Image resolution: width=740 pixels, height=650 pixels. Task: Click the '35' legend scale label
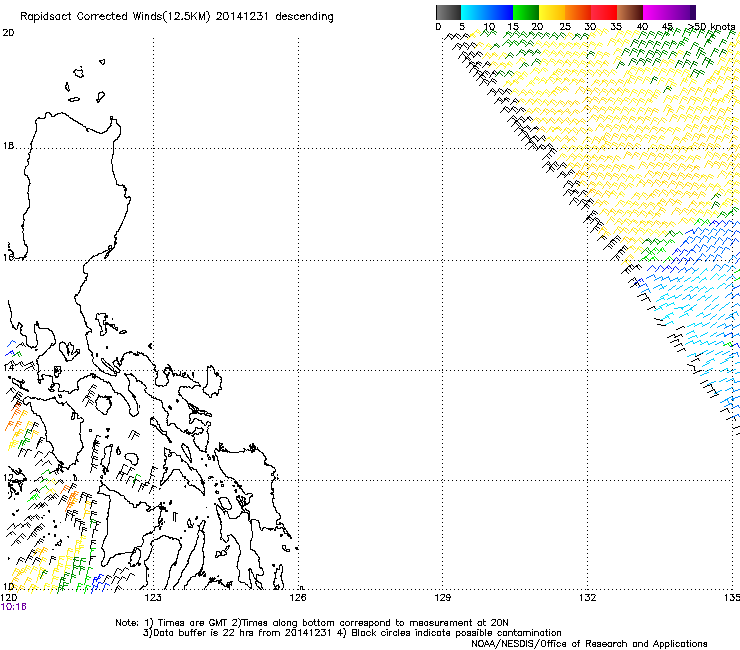tap(616, 27)
